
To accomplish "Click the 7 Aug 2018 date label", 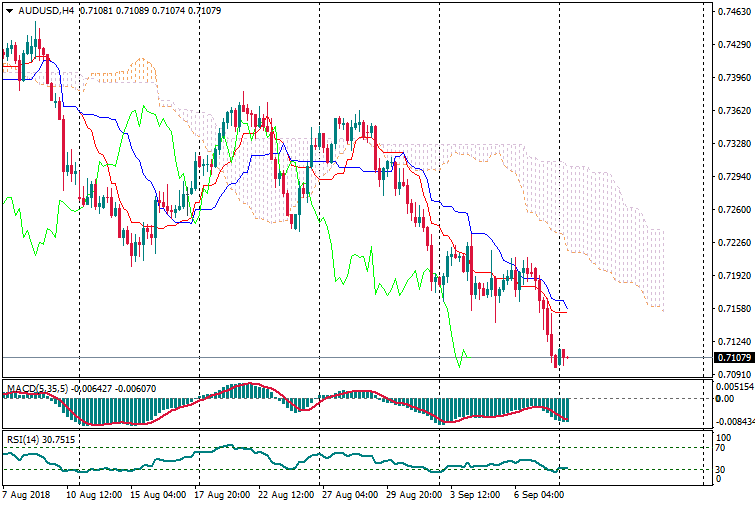I will 29,494.
